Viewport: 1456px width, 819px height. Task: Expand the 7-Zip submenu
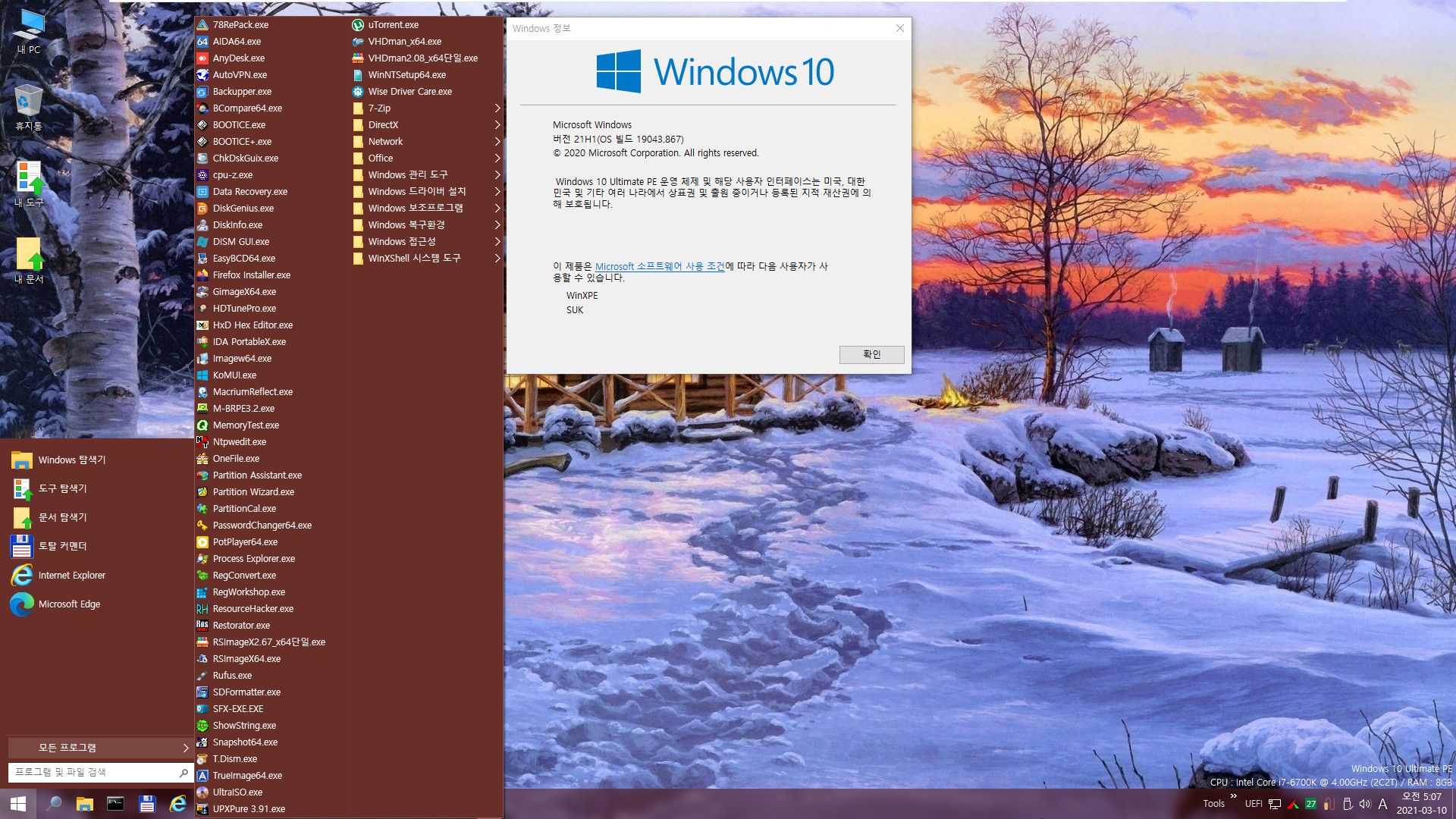pos(423,107)
